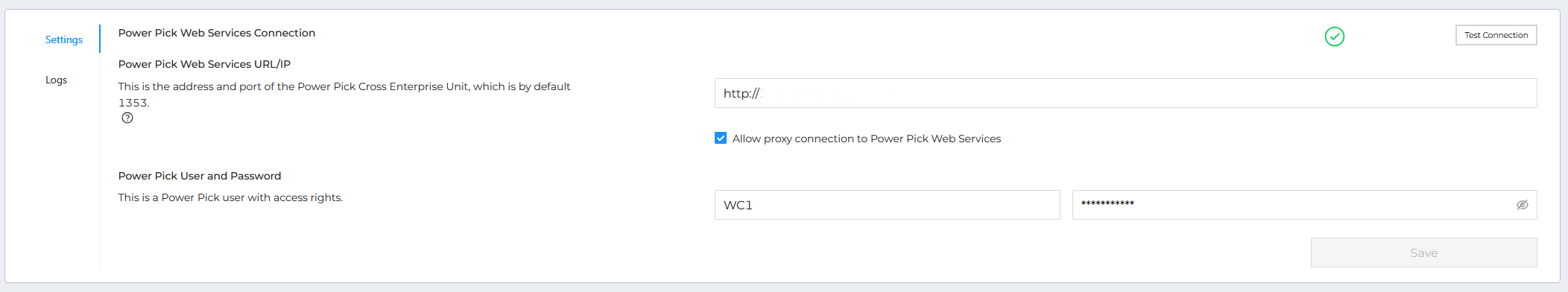Viewport: 1568px width, 292px height.
Task: Click the 'Power Pick Web Services Connection' heading
Action: pyautogui.click(x=217, y=33)
